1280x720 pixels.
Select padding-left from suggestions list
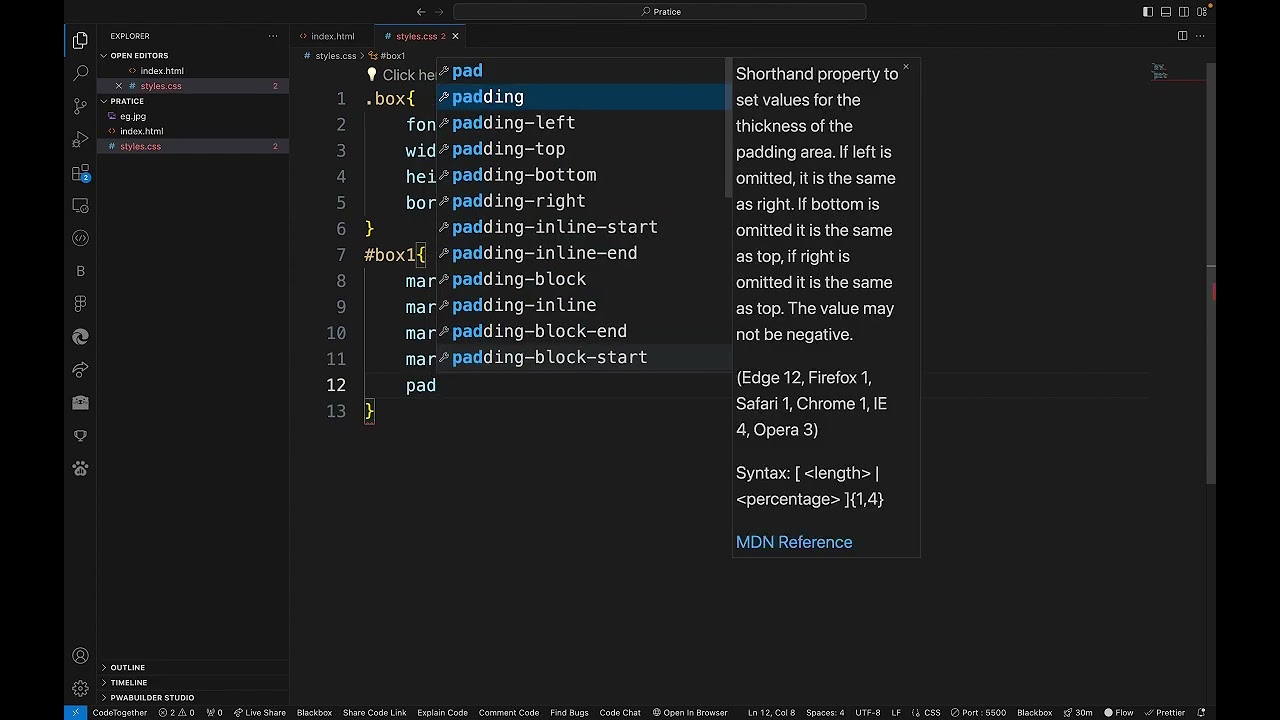point(513,123)
